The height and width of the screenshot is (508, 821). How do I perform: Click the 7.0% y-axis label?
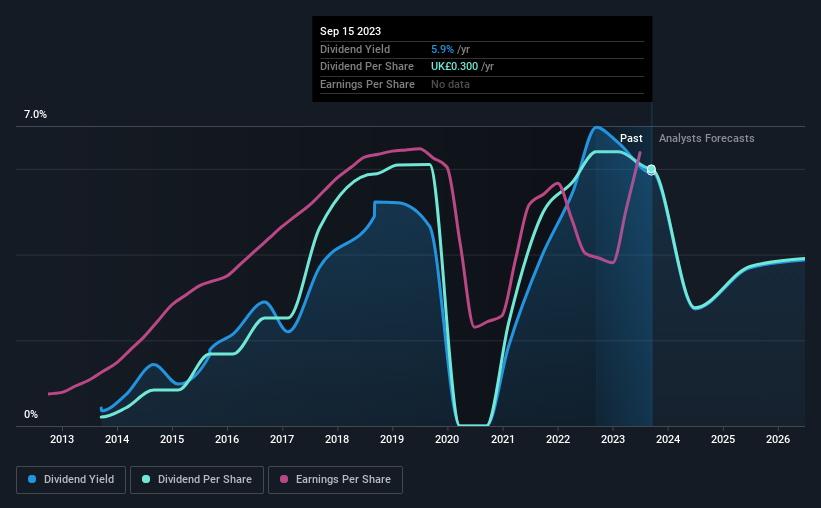pyautogui.click(x=35, y=115)
